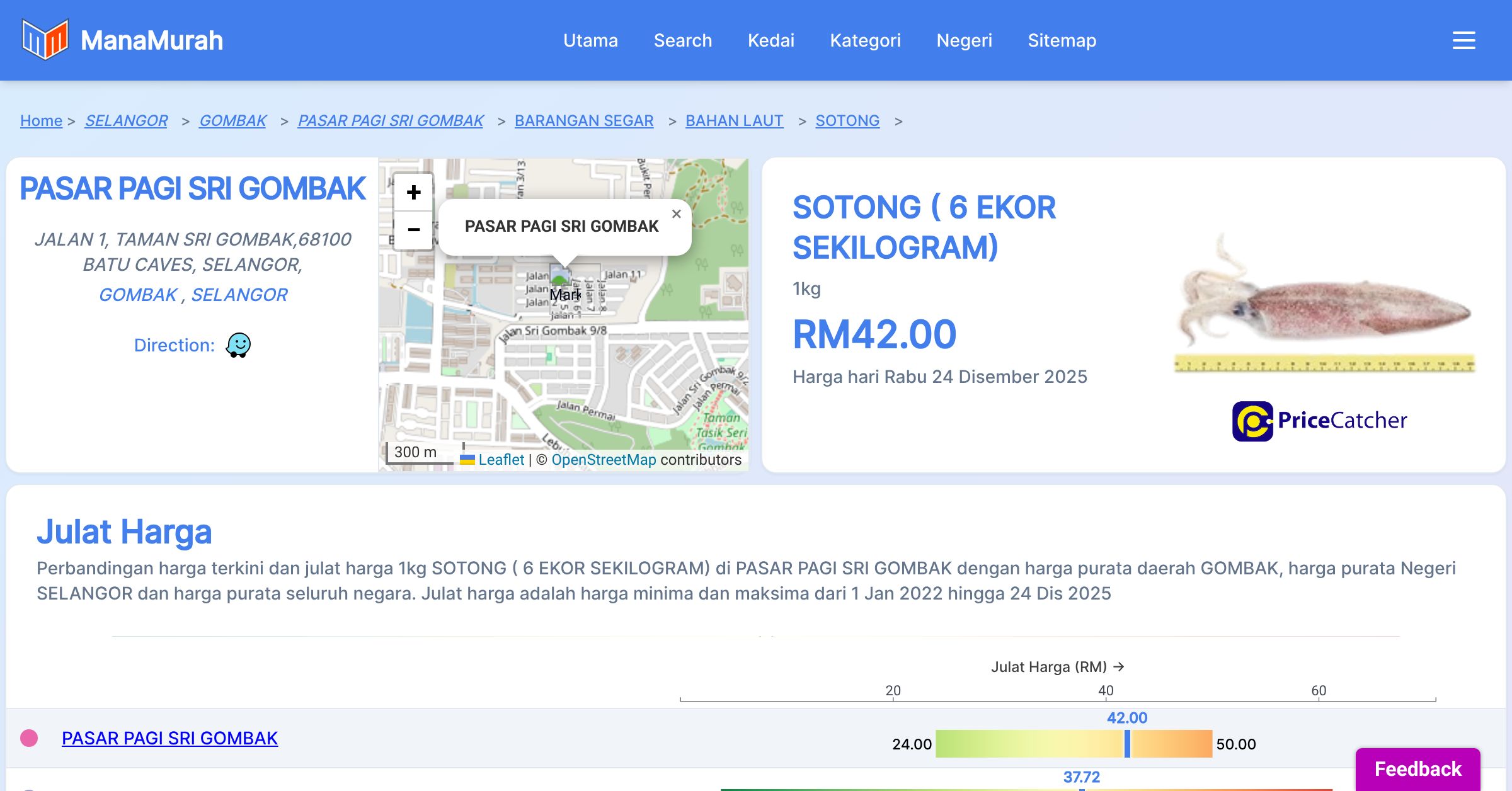This screenshot has height=791, width=1512.
Task: Close the map popup
Action: point(676,214)
